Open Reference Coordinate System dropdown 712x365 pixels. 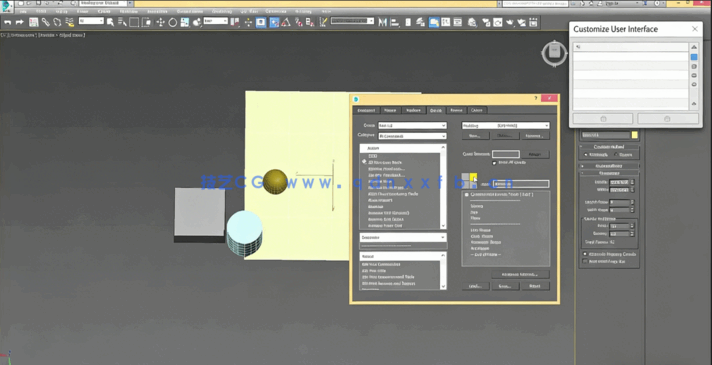(x=216, y=21)
